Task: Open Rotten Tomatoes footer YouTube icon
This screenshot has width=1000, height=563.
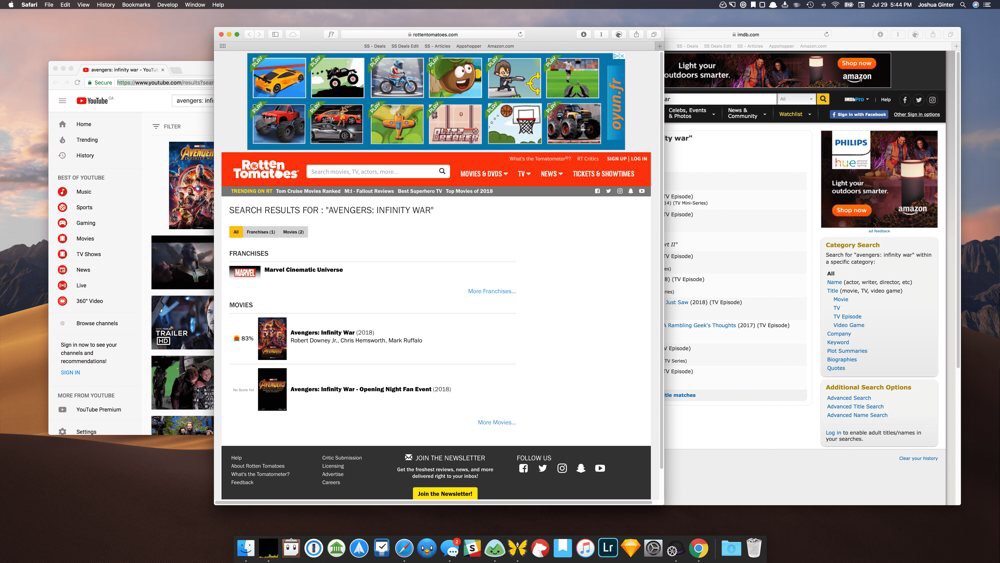Action: pyautogui.click(x=600, y=468)
